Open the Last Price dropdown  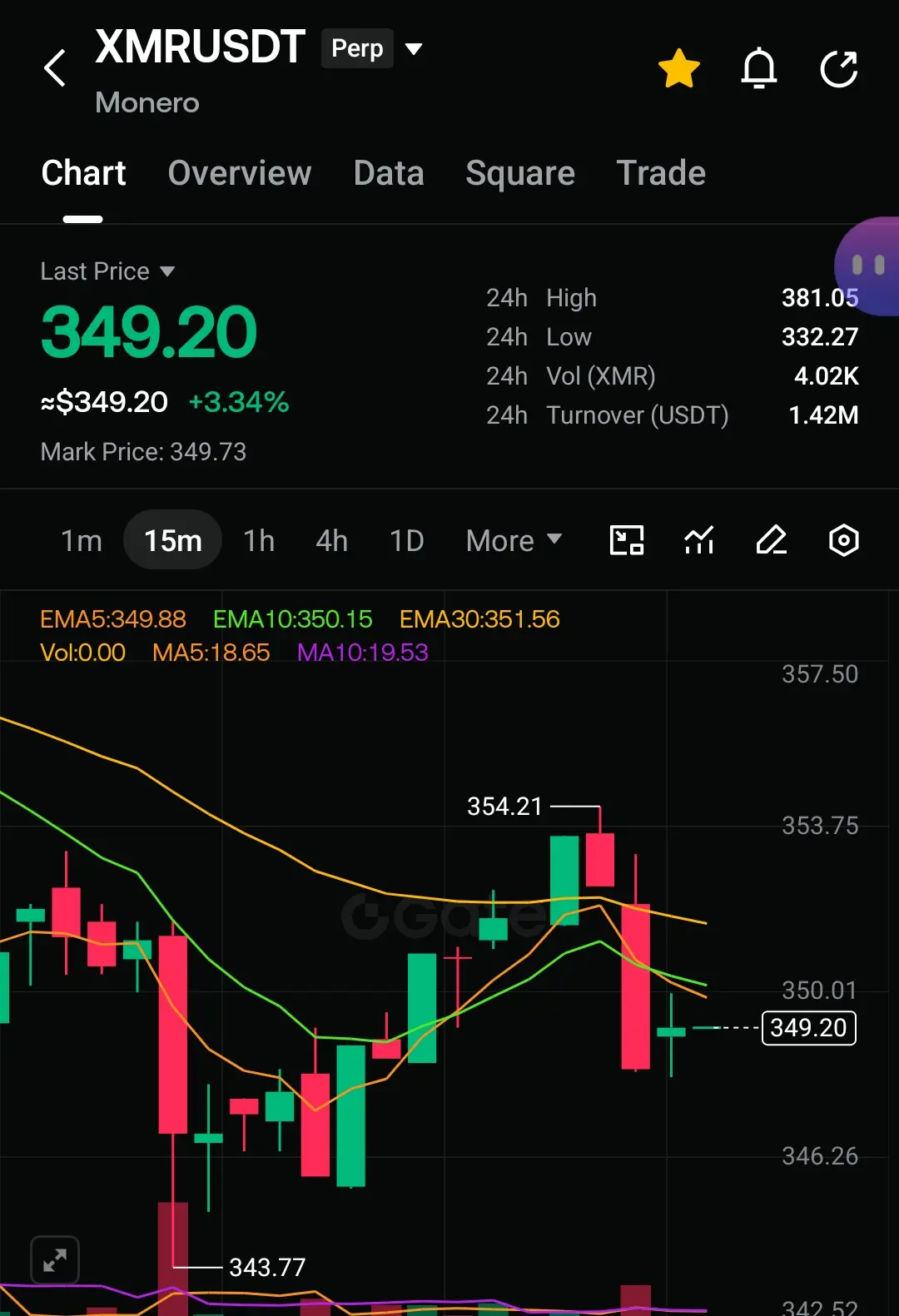coord(107,271)
